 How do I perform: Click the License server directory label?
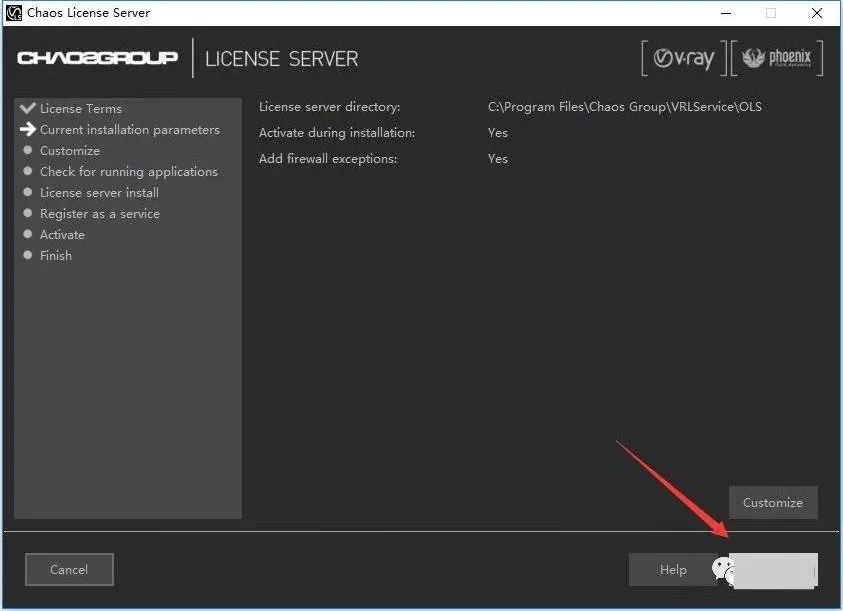[330, 106]
